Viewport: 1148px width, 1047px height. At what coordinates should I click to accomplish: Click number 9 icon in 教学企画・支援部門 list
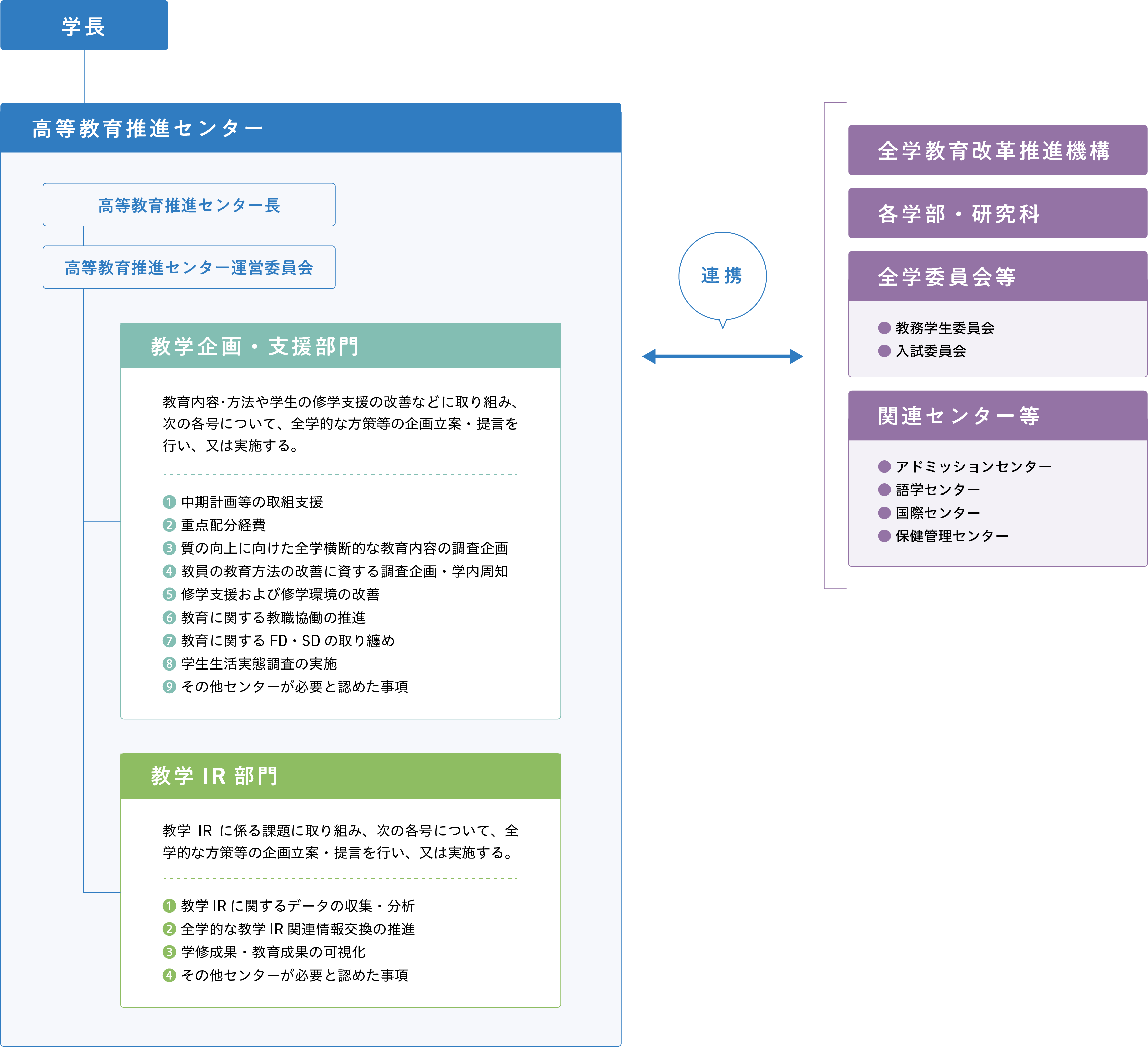pos(169,687)
